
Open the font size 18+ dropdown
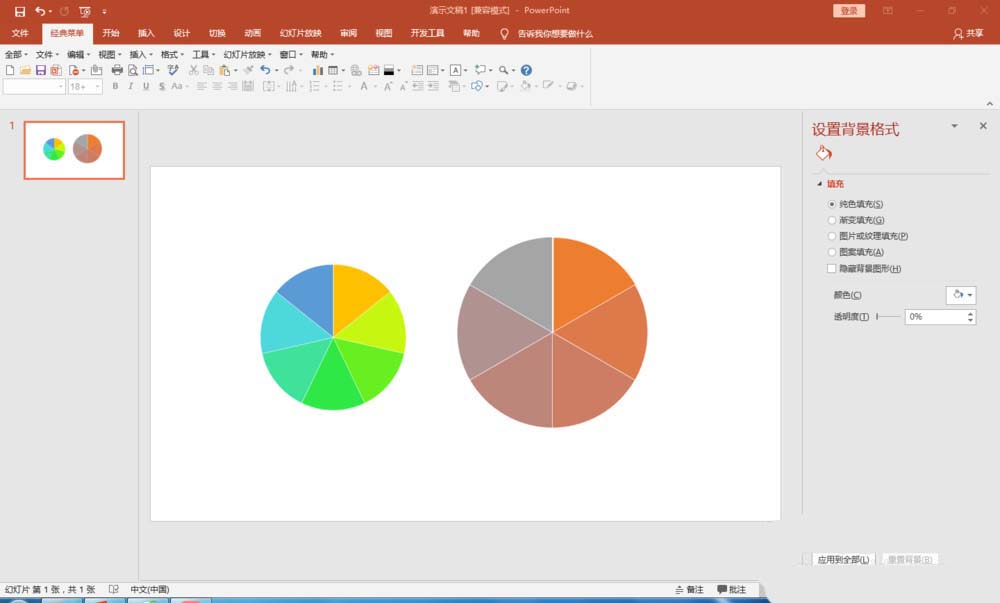click(x=98, y=87)
